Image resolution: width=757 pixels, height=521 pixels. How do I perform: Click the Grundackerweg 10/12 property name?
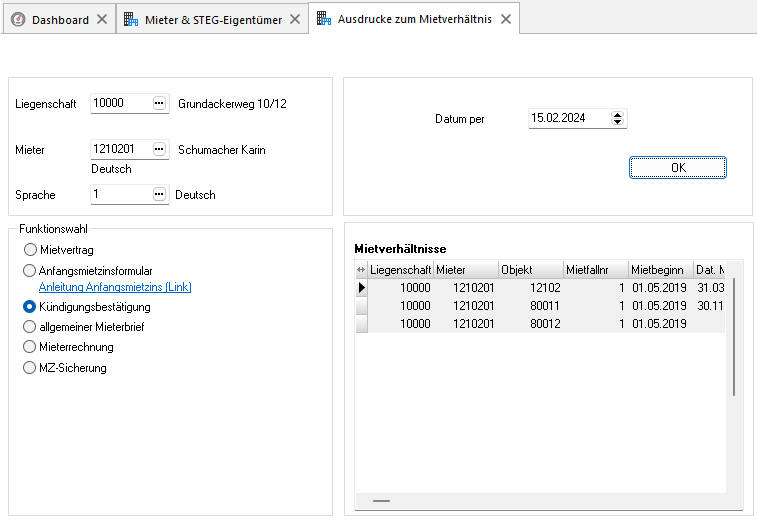[232, 103]
